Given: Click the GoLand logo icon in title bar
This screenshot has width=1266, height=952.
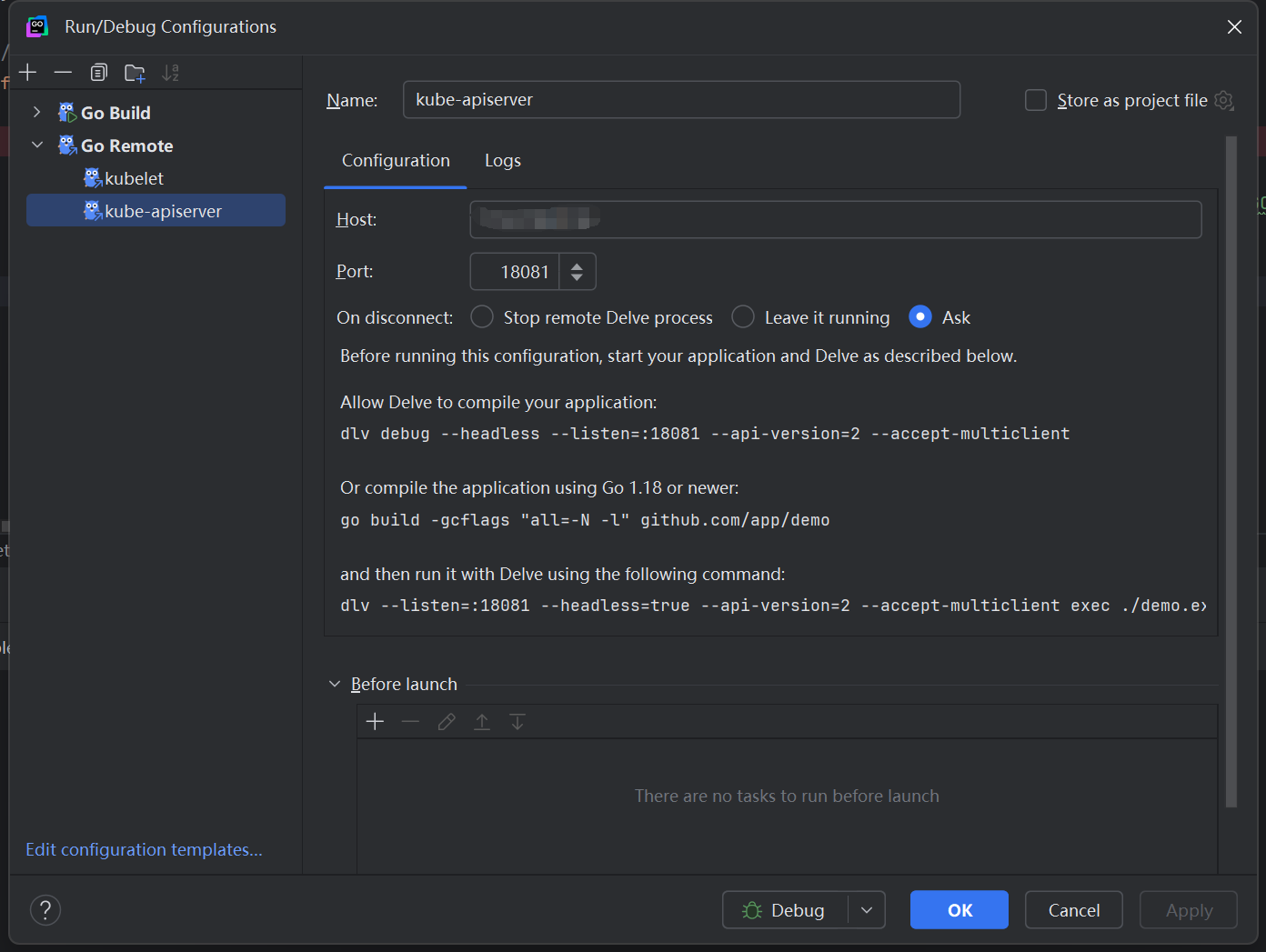Looking at the screenshot, I should [x=37, y=27].
